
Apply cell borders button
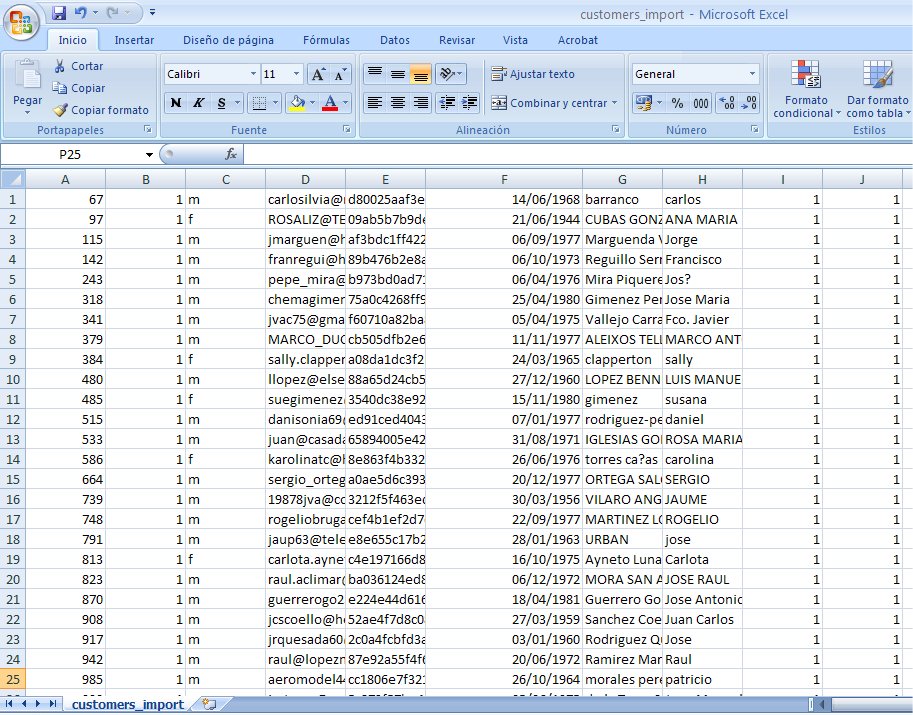[259, 103]
